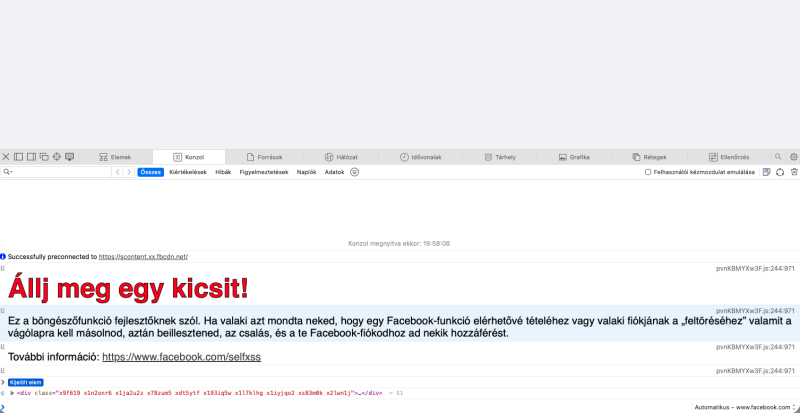This screenshot has height=413, width=800.
Task: Open the Grafika tab
Action: coord(574,157)
